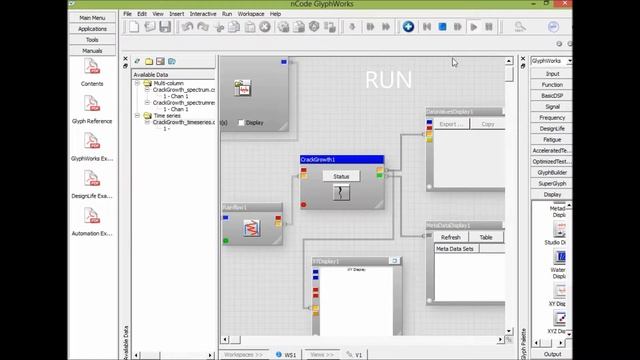The width and height of the screenshot is (640, 360).
Task: Click the workspace vertical scrollbar down arrow
Action: (x=509, y=331)
